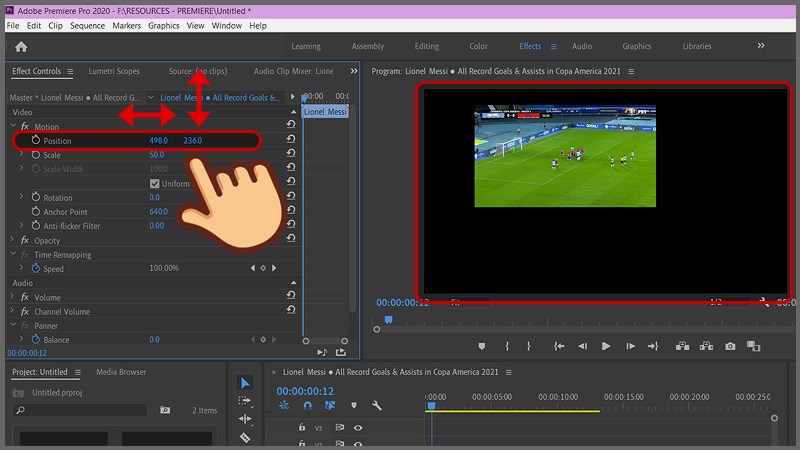
Task: Reset the Opacity effect
Action: (x=291, y=238)
